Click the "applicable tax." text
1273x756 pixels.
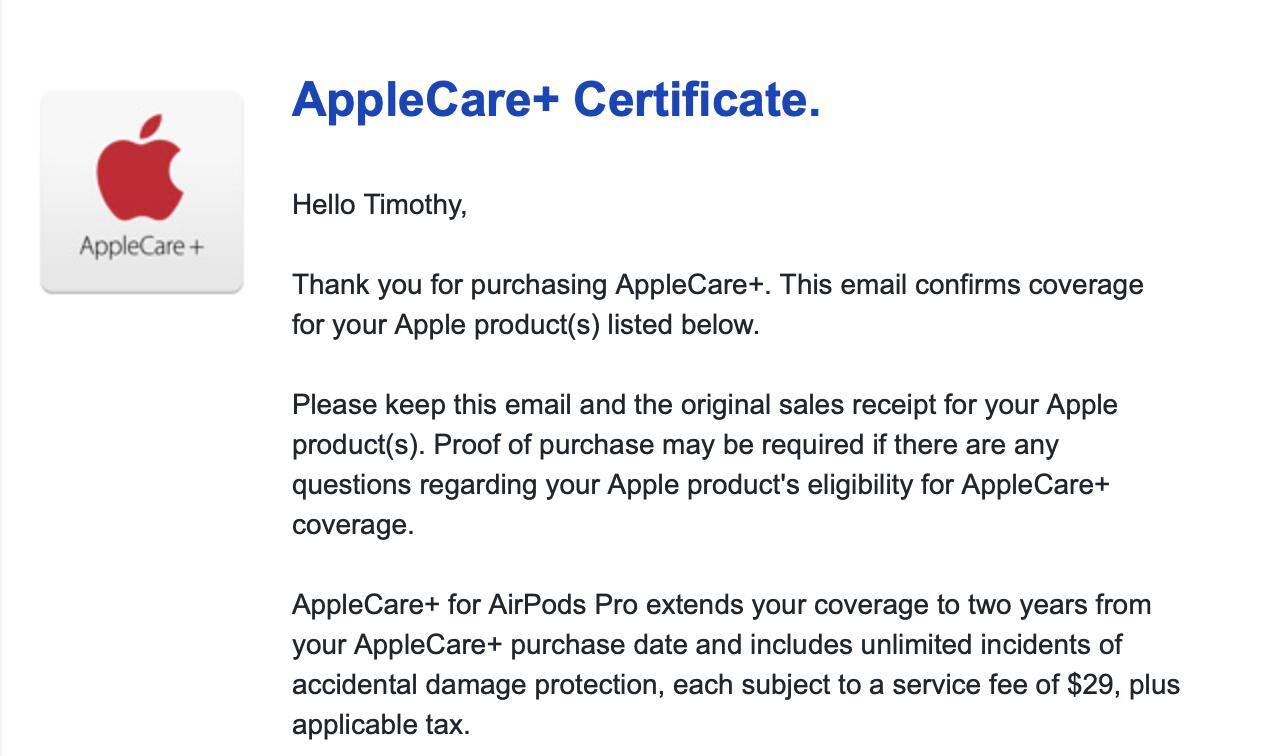(x=380, y=725)
